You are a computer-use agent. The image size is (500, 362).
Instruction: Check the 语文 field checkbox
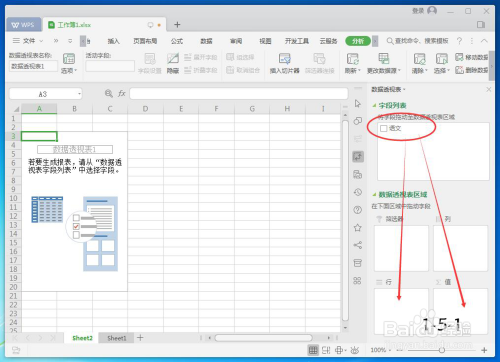[384, 128]
